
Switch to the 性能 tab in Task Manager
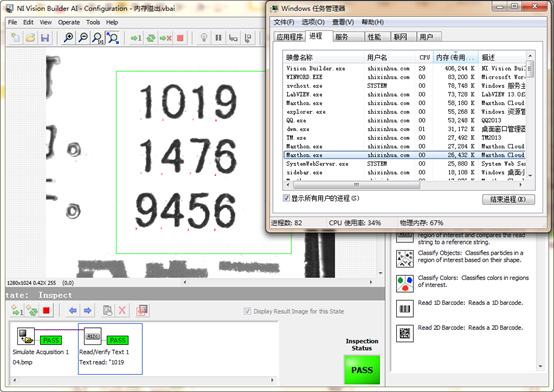tap(377, 37)
